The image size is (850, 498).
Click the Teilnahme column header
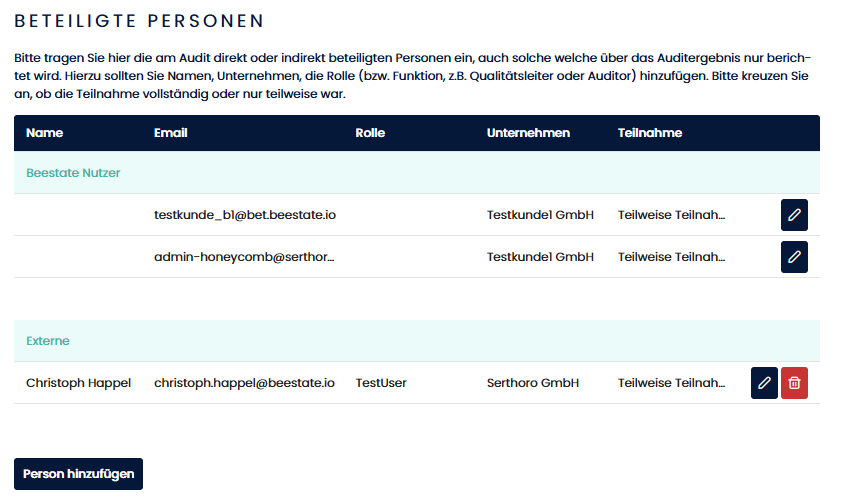coord(650,133)
